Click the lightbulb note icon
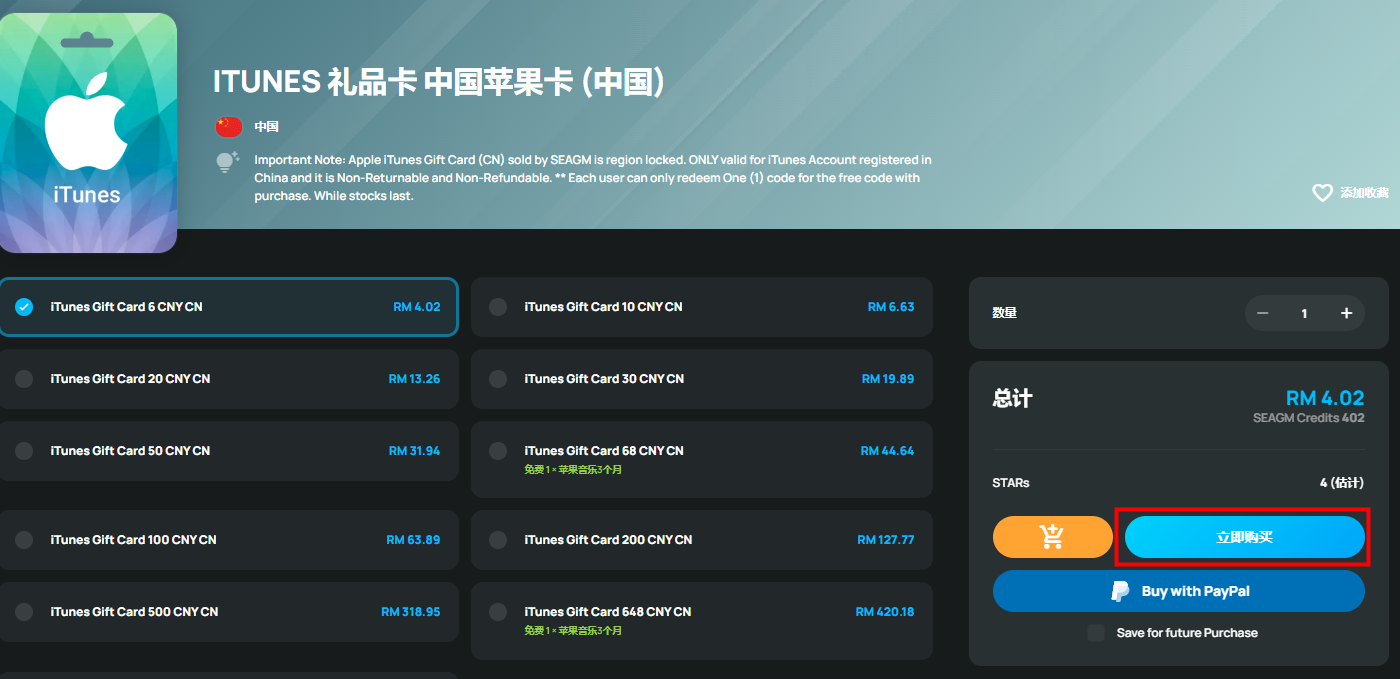1400x679 pixels. tap(227, 162)
